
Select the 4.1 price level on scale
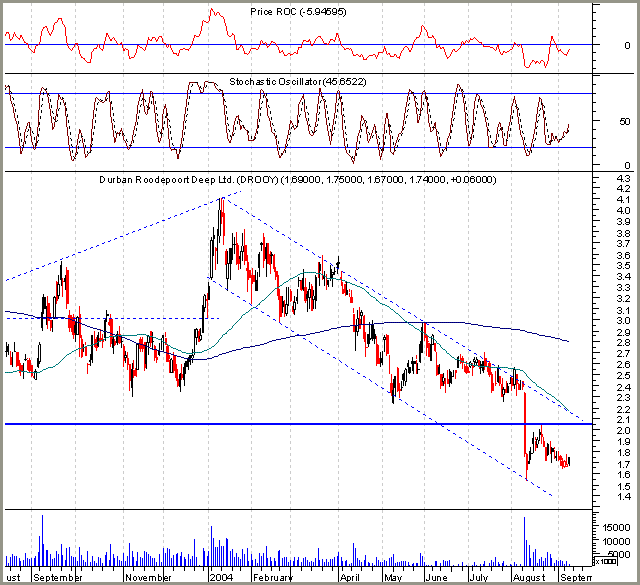pos(612,200)
